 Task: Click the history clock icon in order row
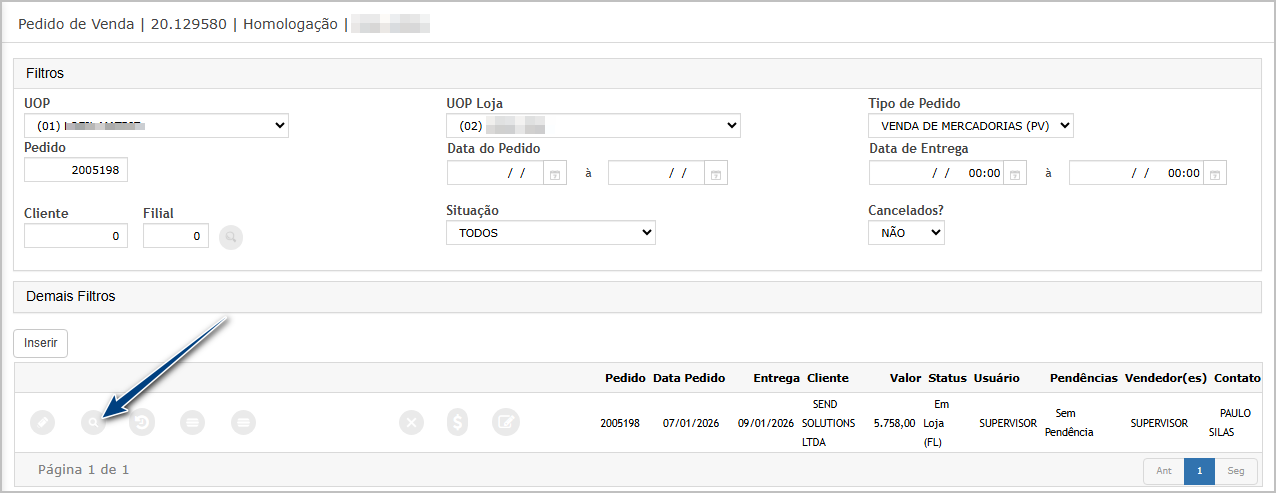click(x=144, y=423)
